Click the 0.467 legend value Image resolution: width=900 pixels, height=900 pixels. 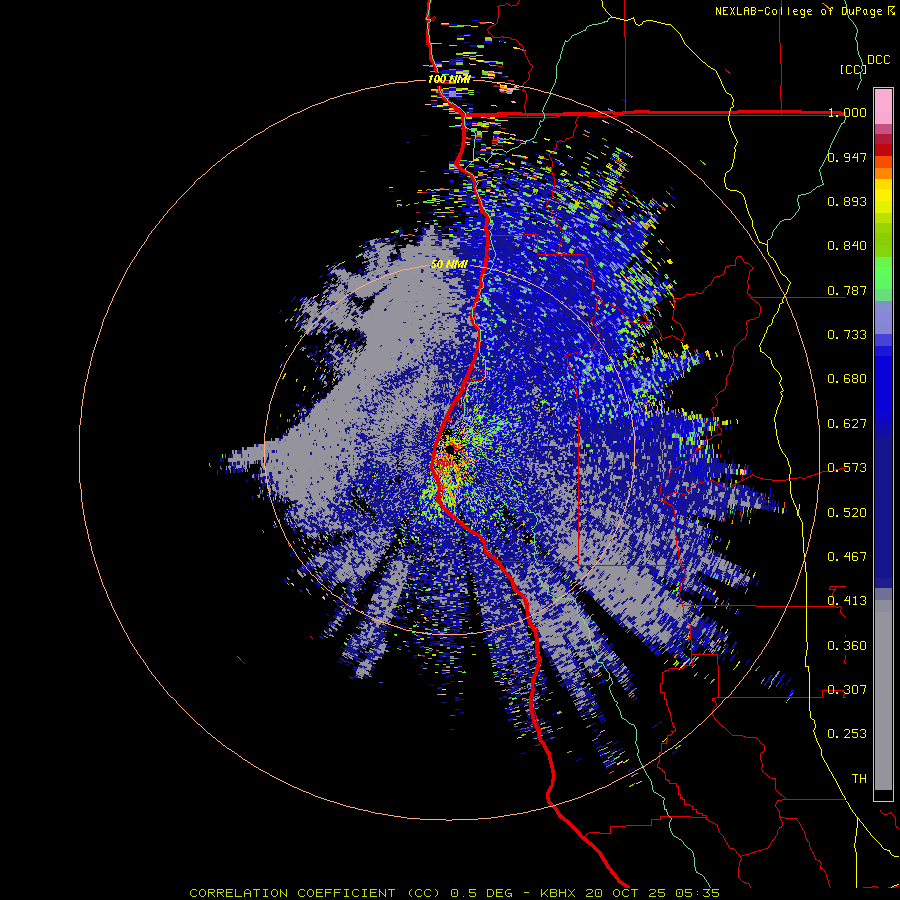[847, 557]
